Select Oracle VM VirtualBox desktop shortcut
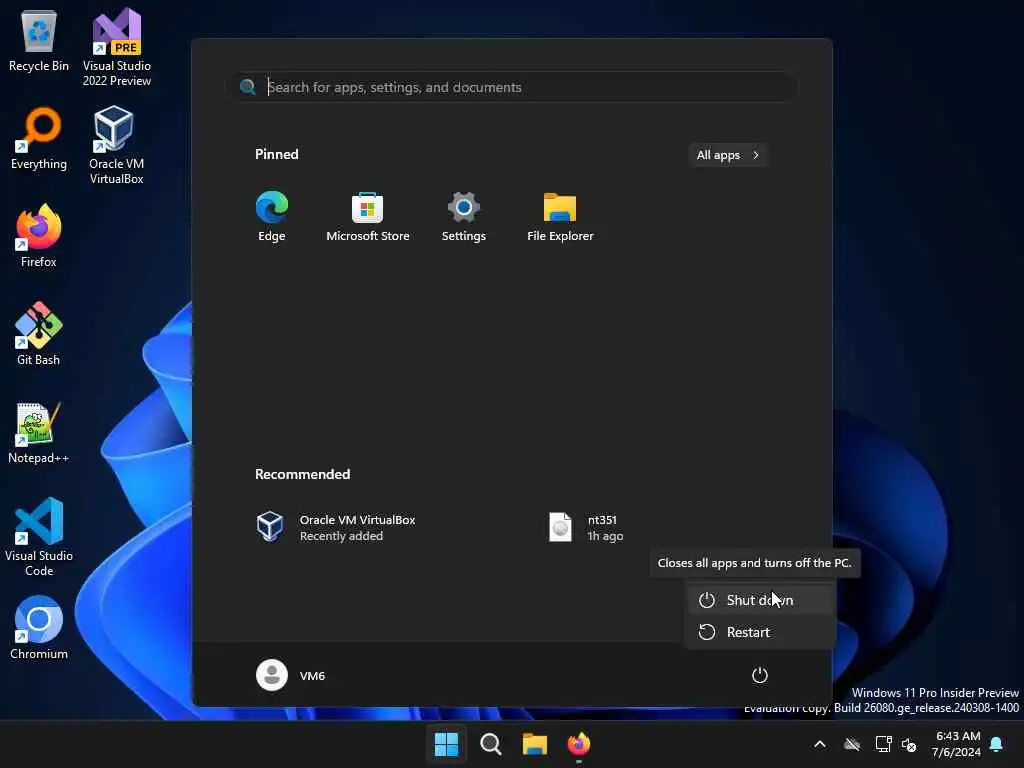 click(x=116, y=145)
